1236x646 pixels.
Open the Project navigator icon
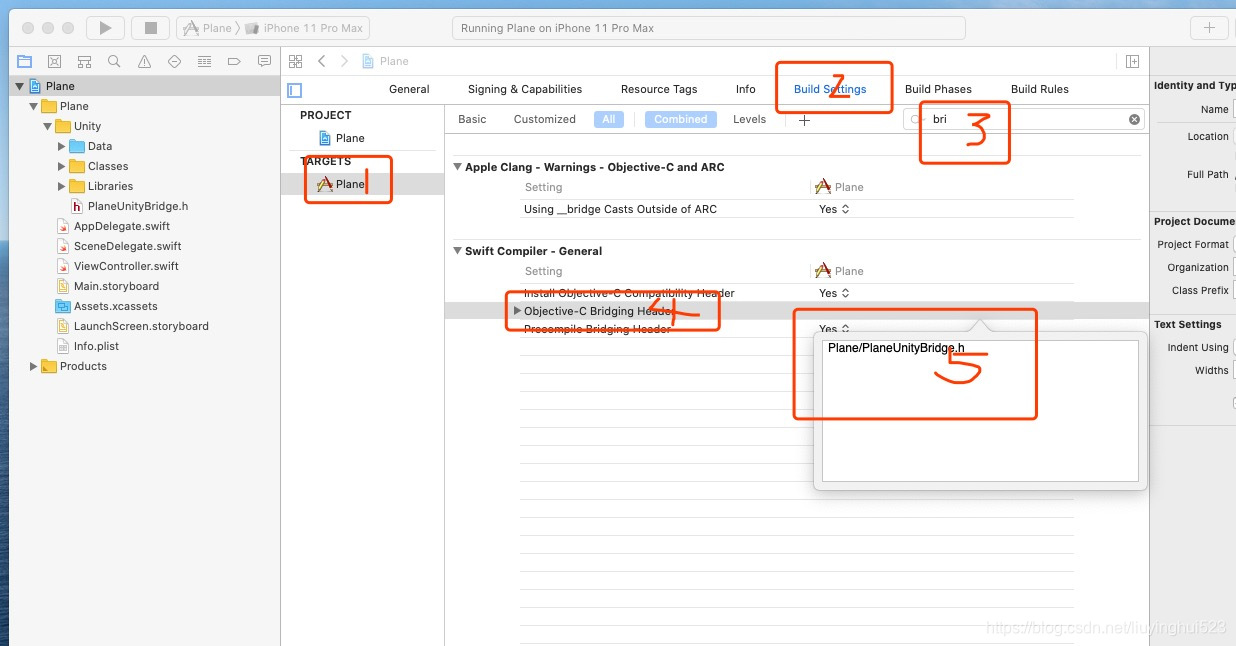tap(24, 61)
